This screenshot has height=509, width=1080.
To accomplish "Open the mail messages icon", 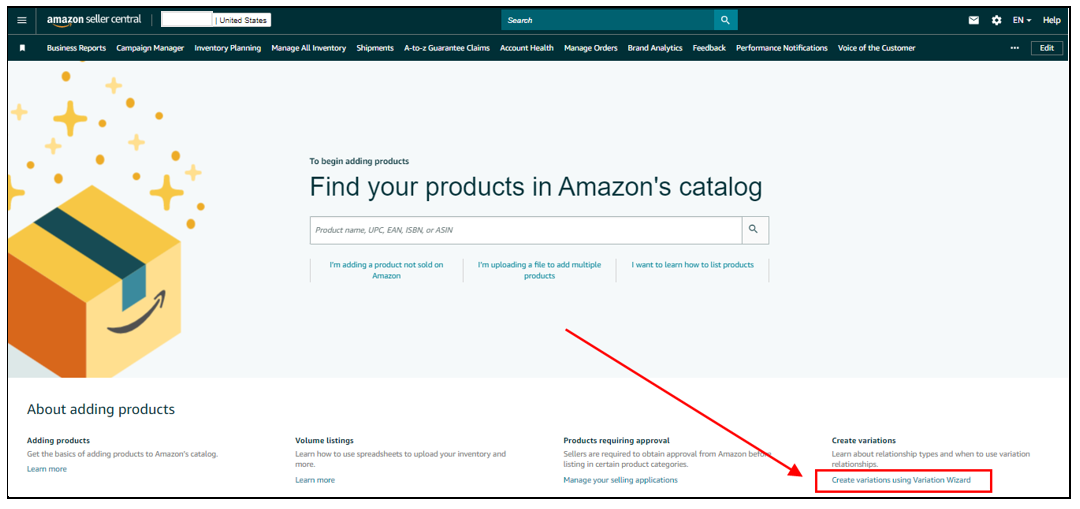I will click(974, 20).
